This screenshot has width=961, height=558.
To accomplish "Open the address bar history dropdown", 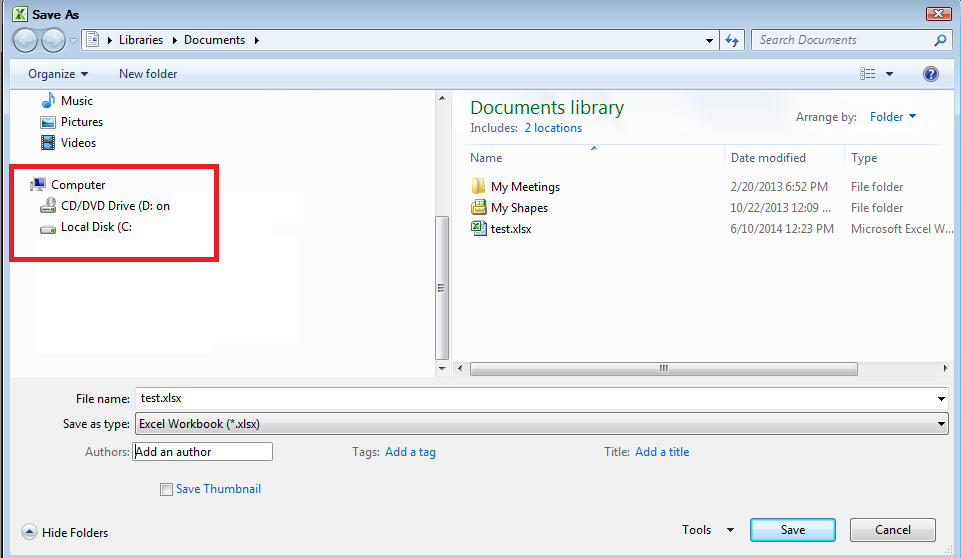I will point(709,40).
